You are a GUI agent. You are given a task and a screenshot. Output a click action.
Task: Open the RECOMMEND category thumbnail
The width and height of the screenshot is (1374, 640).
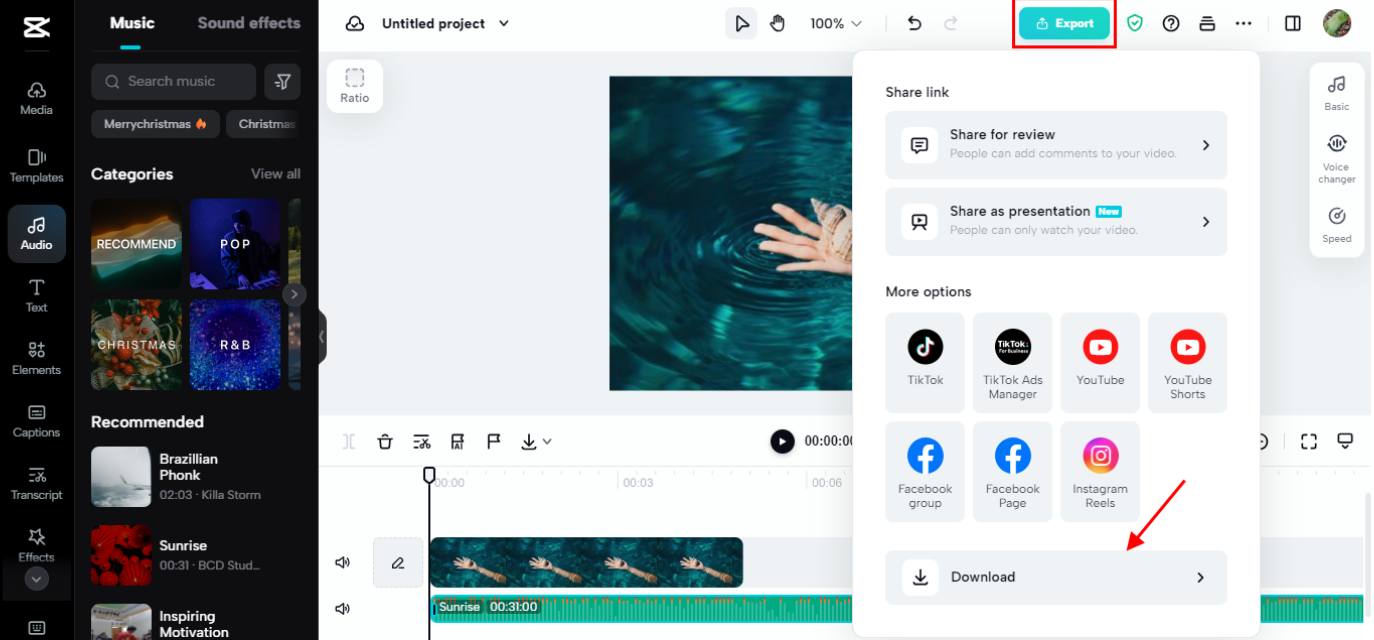(136, 244)
